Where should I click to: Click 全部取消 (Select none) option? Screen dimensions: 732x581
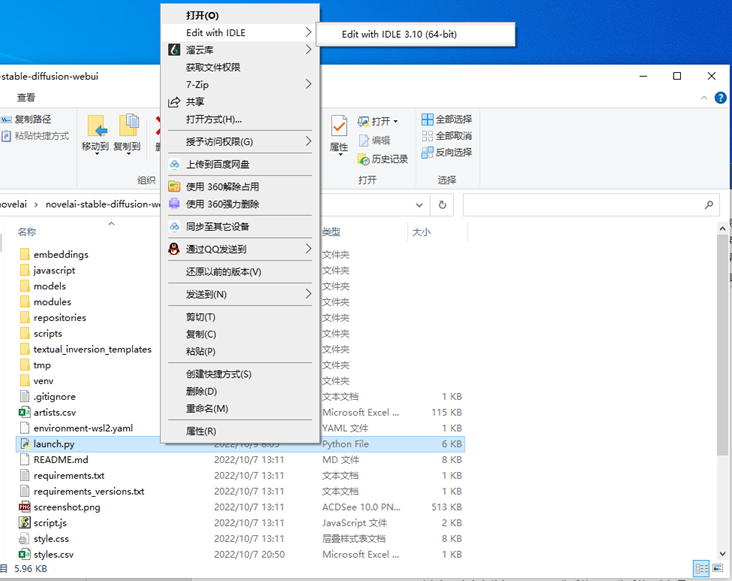[x=446, y=136]
